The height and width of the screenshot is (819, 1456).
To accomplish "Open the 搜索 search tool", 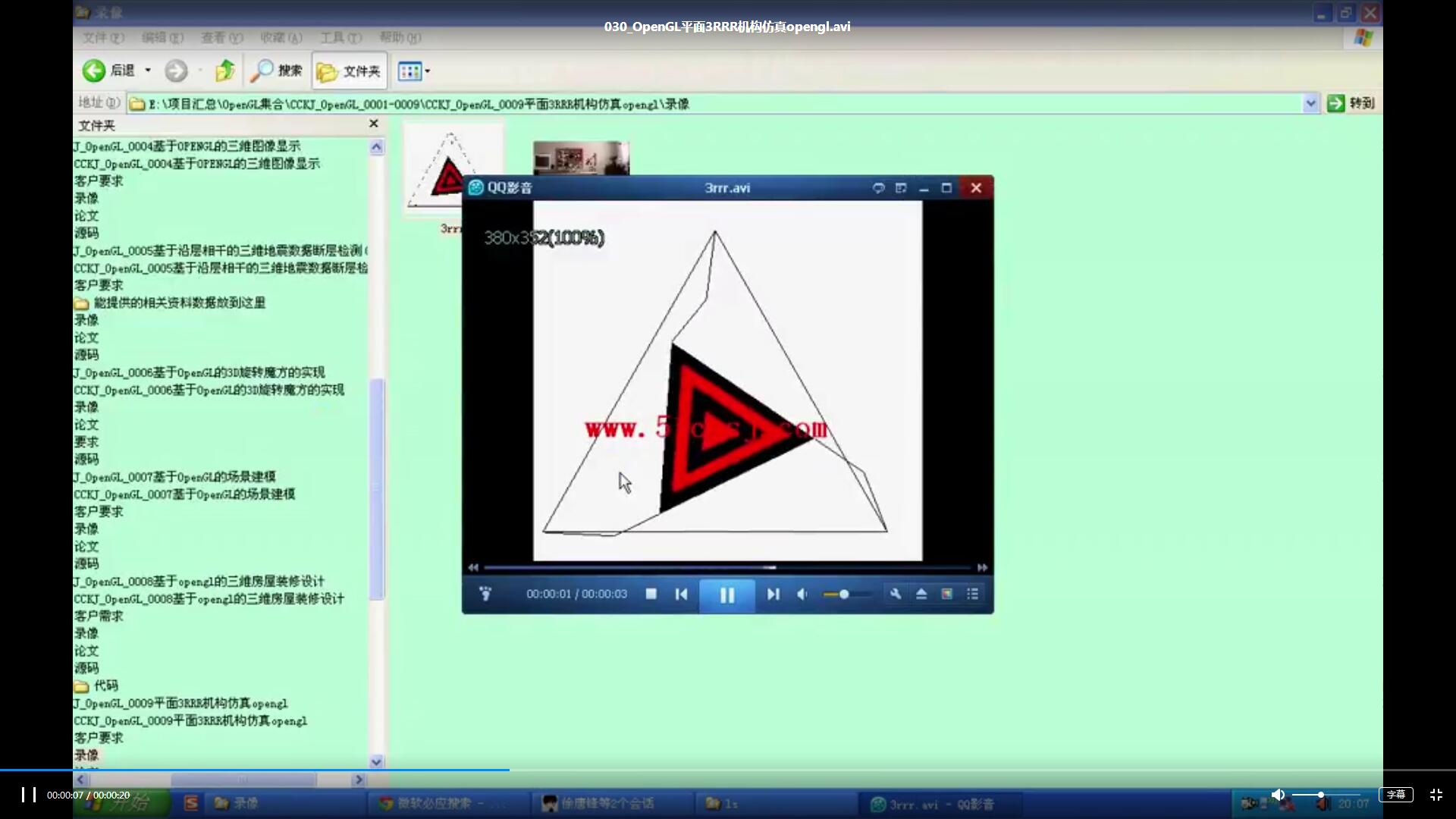I will (277, 71).
